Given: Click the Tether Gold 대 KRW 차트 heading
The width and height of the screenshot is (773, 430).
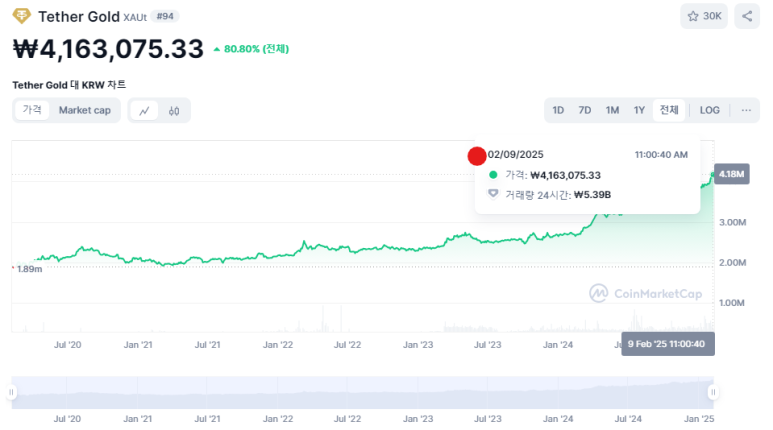Looking at the screenshot, I should click(69, 85).
